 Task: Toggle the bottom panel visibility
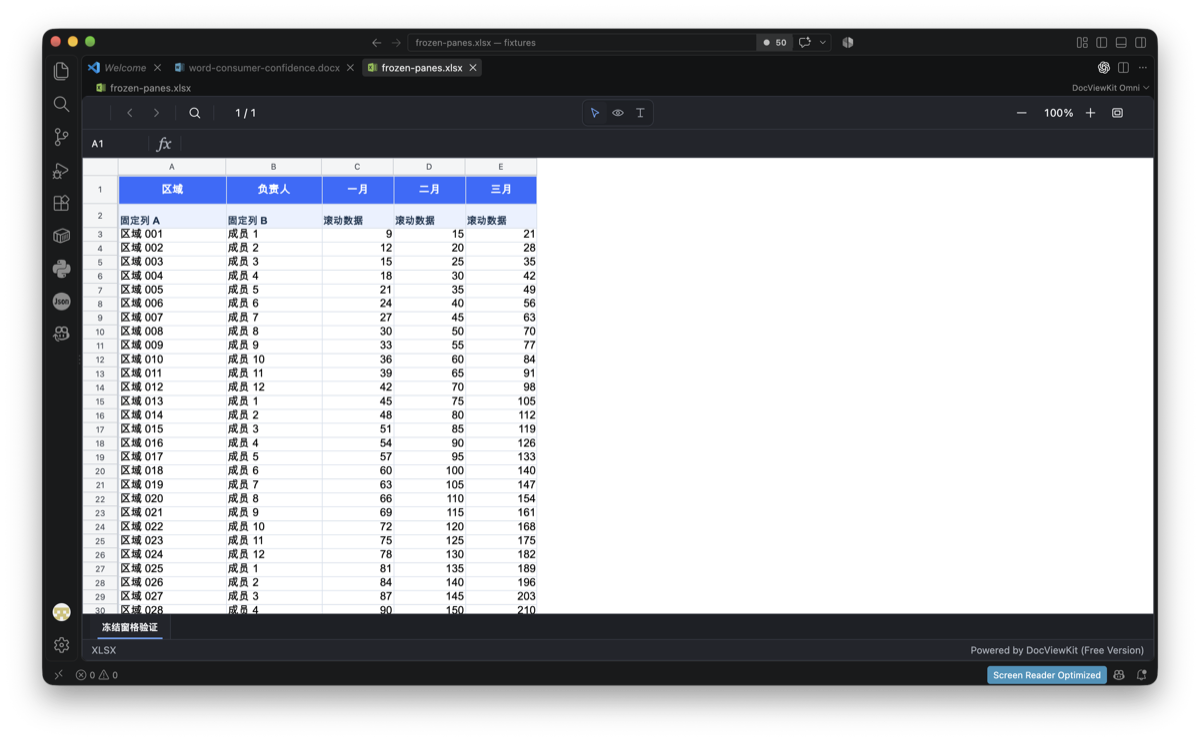(1121, 43)
